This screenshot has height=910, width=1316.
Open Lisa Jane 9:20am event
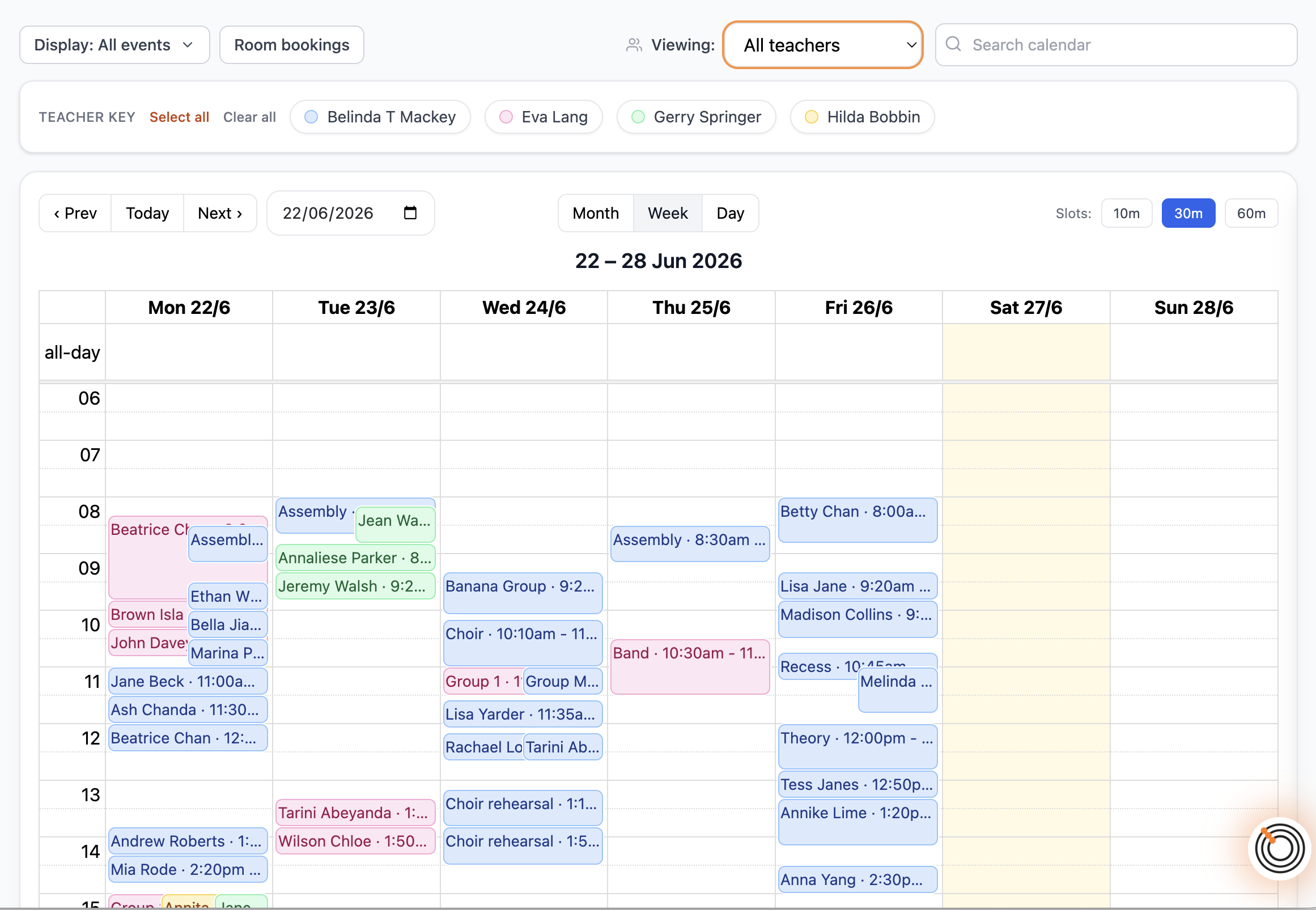pos(857,586)
